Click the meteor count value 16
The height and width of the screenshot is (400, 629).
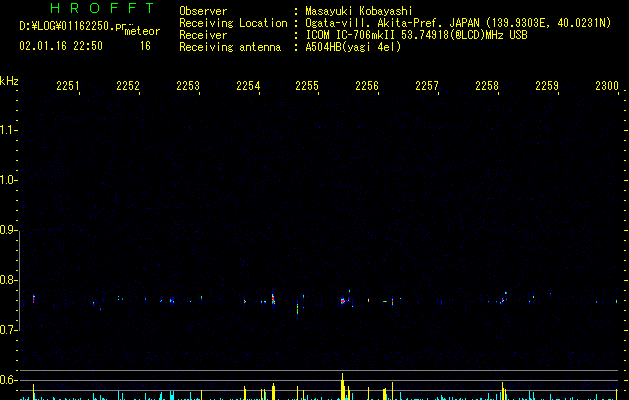tap(145, 46)
